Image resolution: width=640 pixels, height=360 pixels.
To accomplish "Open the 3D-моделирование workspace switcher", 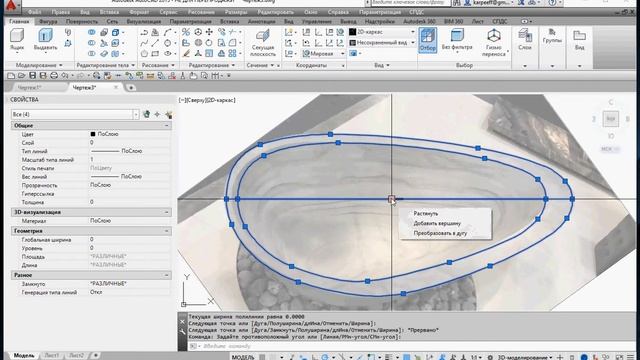I will pos(524,357).
